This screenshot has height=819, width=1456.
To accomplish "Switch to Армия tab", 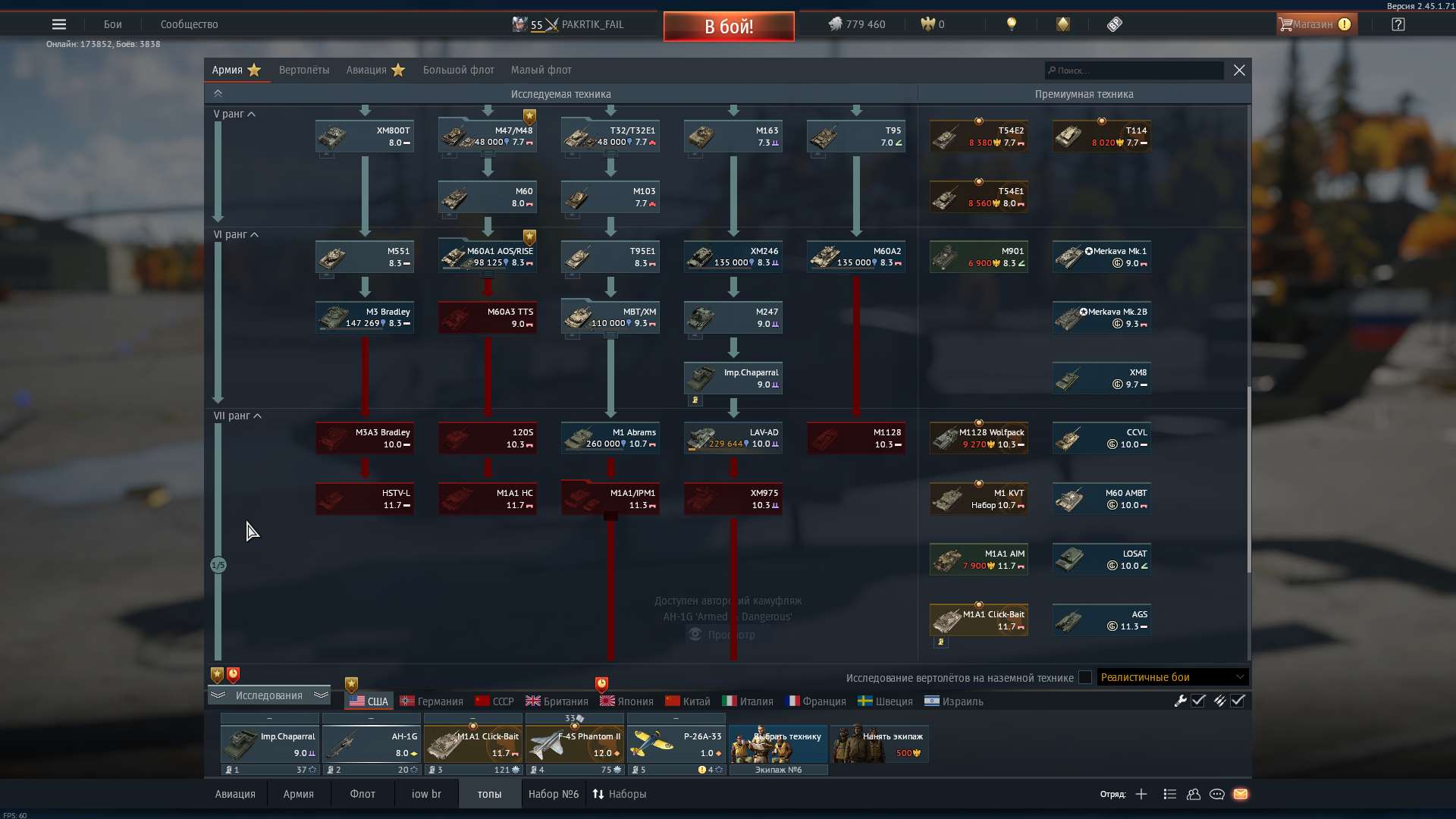I will click(236, 70).
